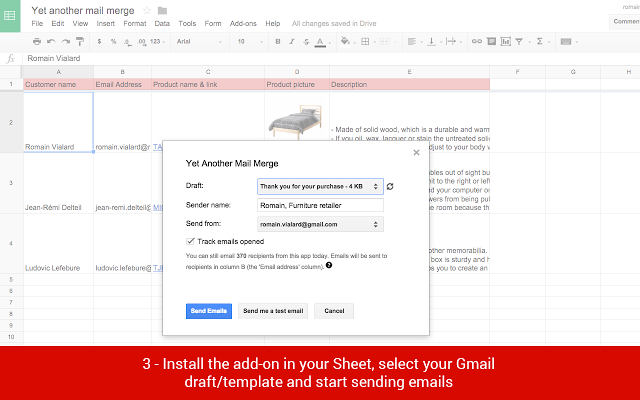The height and width of the screenshot is (400, 640).
Task: Refresh the draft list in dialog
Action: (390, 187)
